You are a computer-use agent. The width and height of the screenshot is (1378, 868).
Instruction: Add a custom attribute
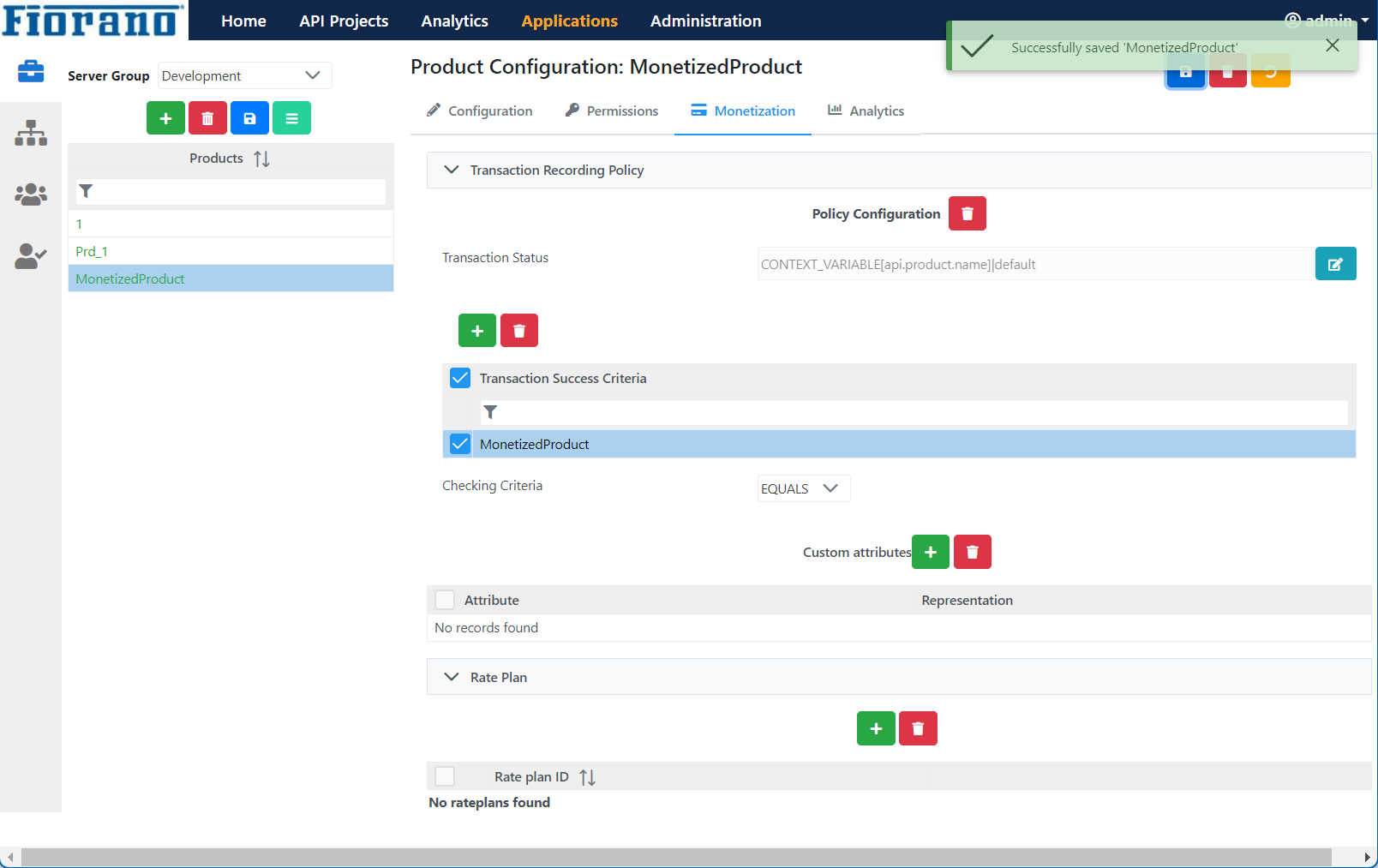[931, 552]
